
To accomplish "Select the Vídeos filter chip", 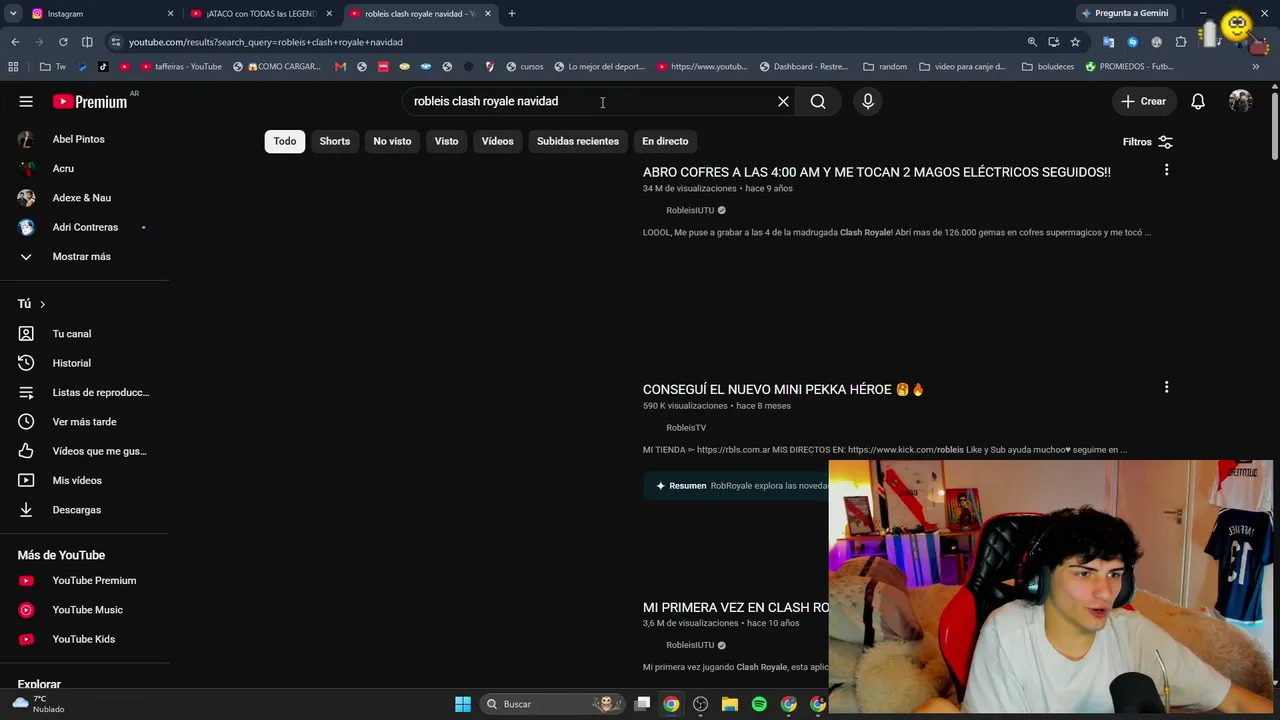I will point(497,141).
